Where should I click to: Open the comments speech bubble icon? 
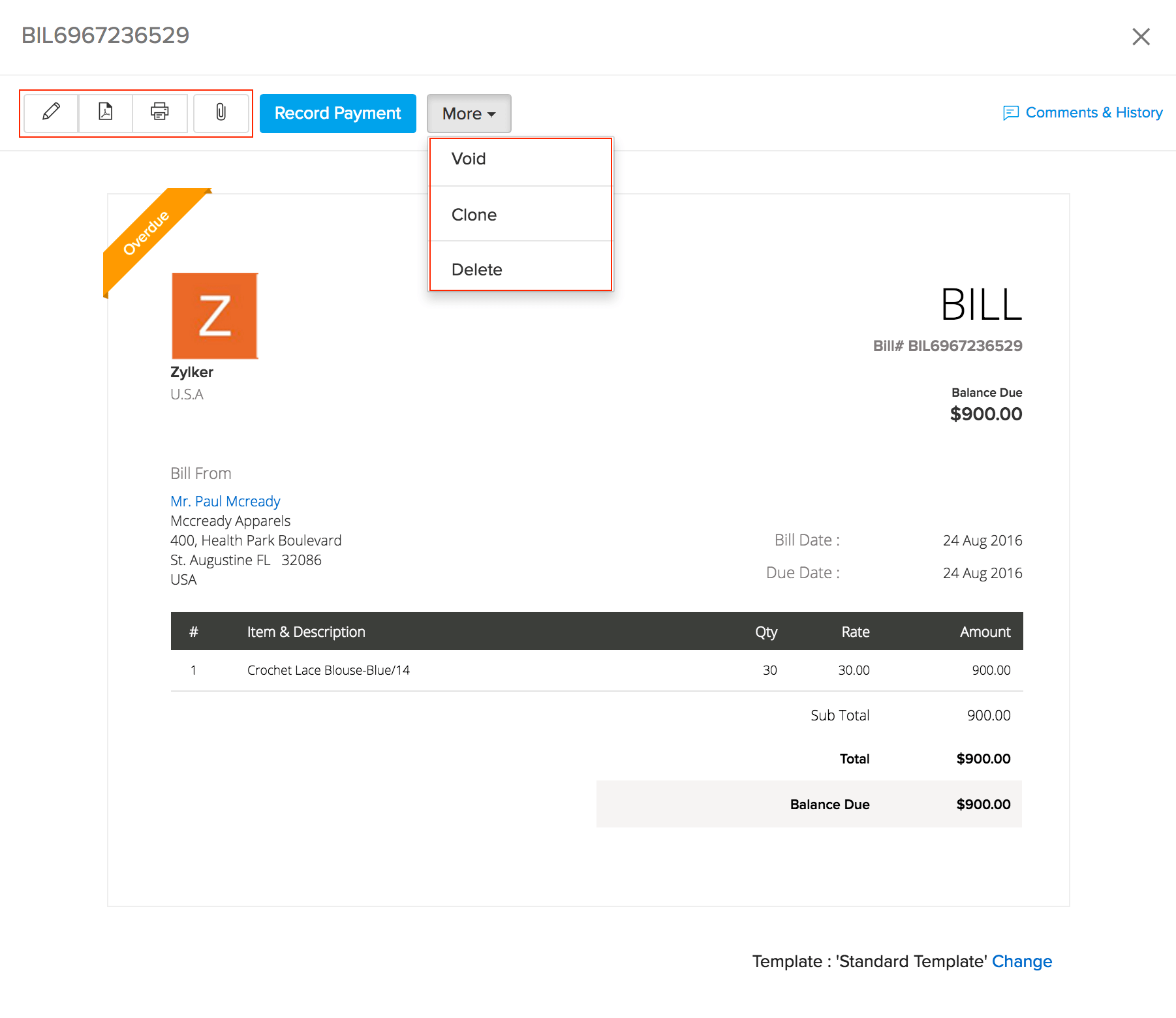pos(1011,113)
